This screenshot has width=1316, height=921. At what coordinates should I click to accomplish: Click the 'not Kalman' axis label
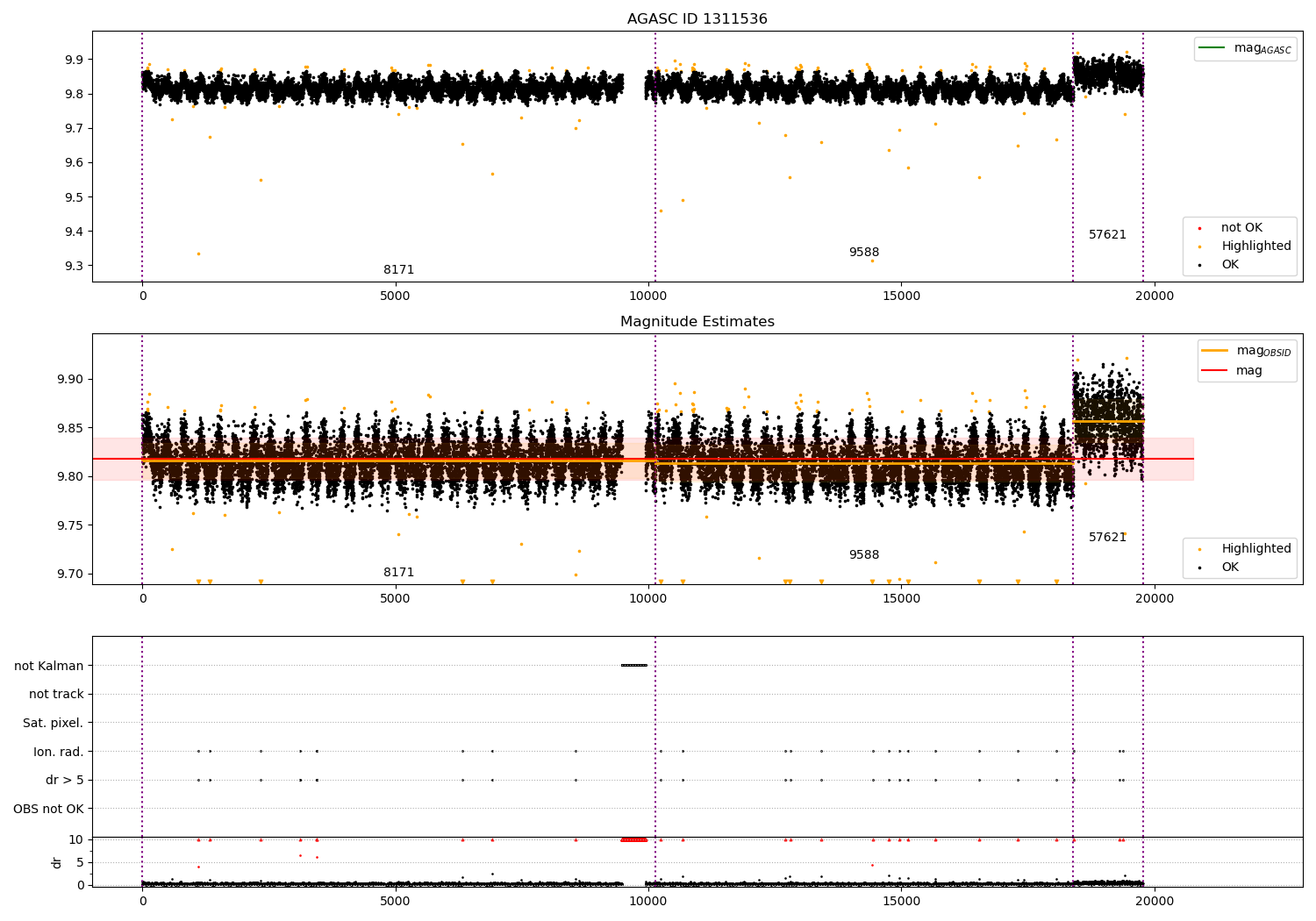coord(49,666)
